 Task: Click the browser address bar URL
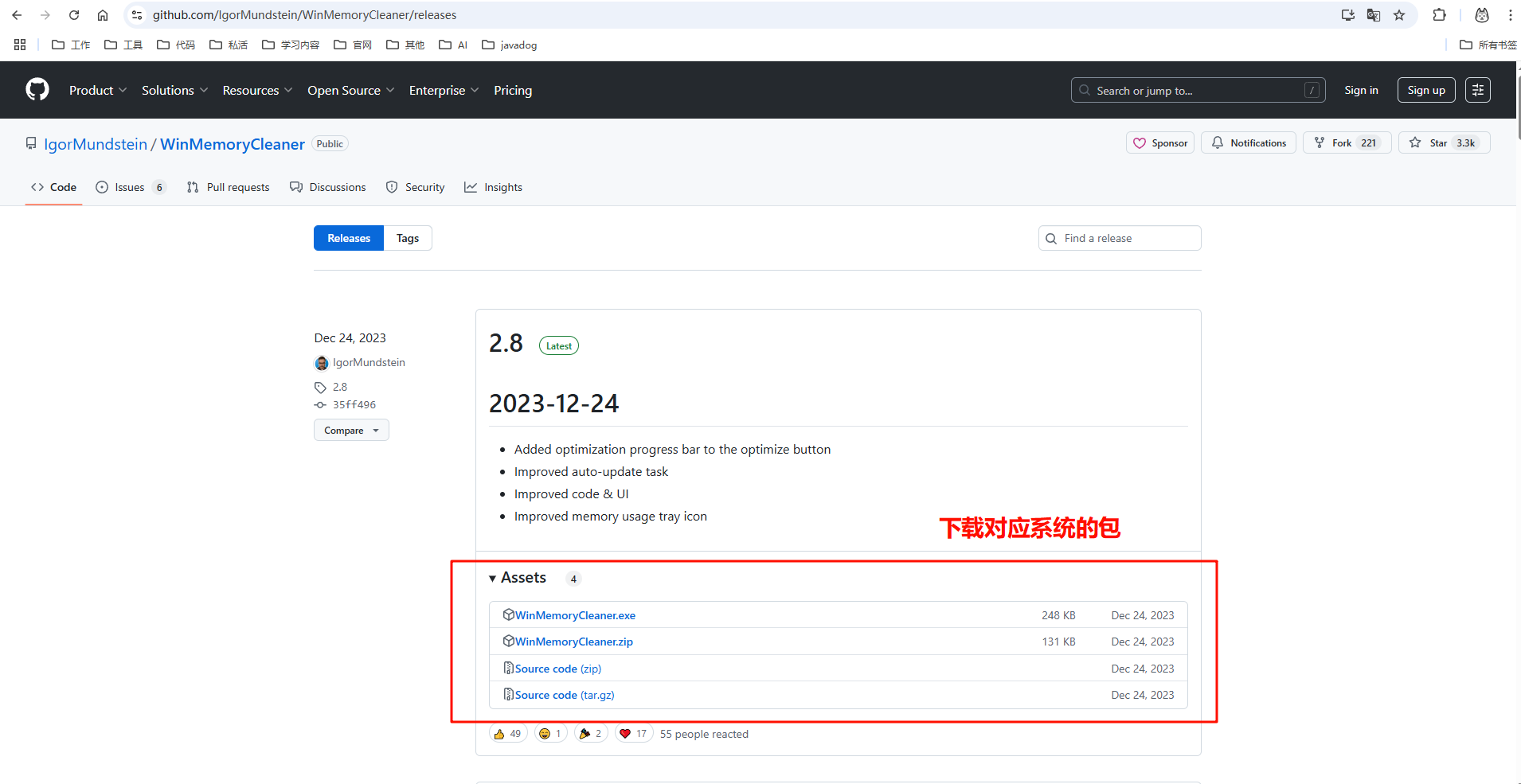tap(304, 15)
